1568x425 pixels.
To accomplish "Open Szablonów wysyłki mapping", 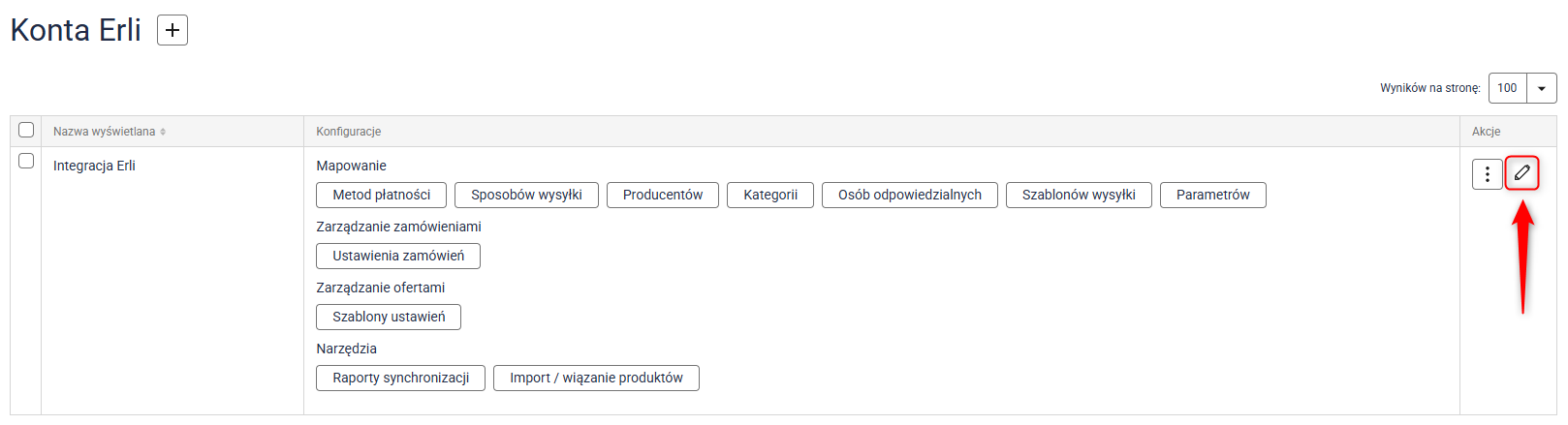I will [x=1079, y=195].
